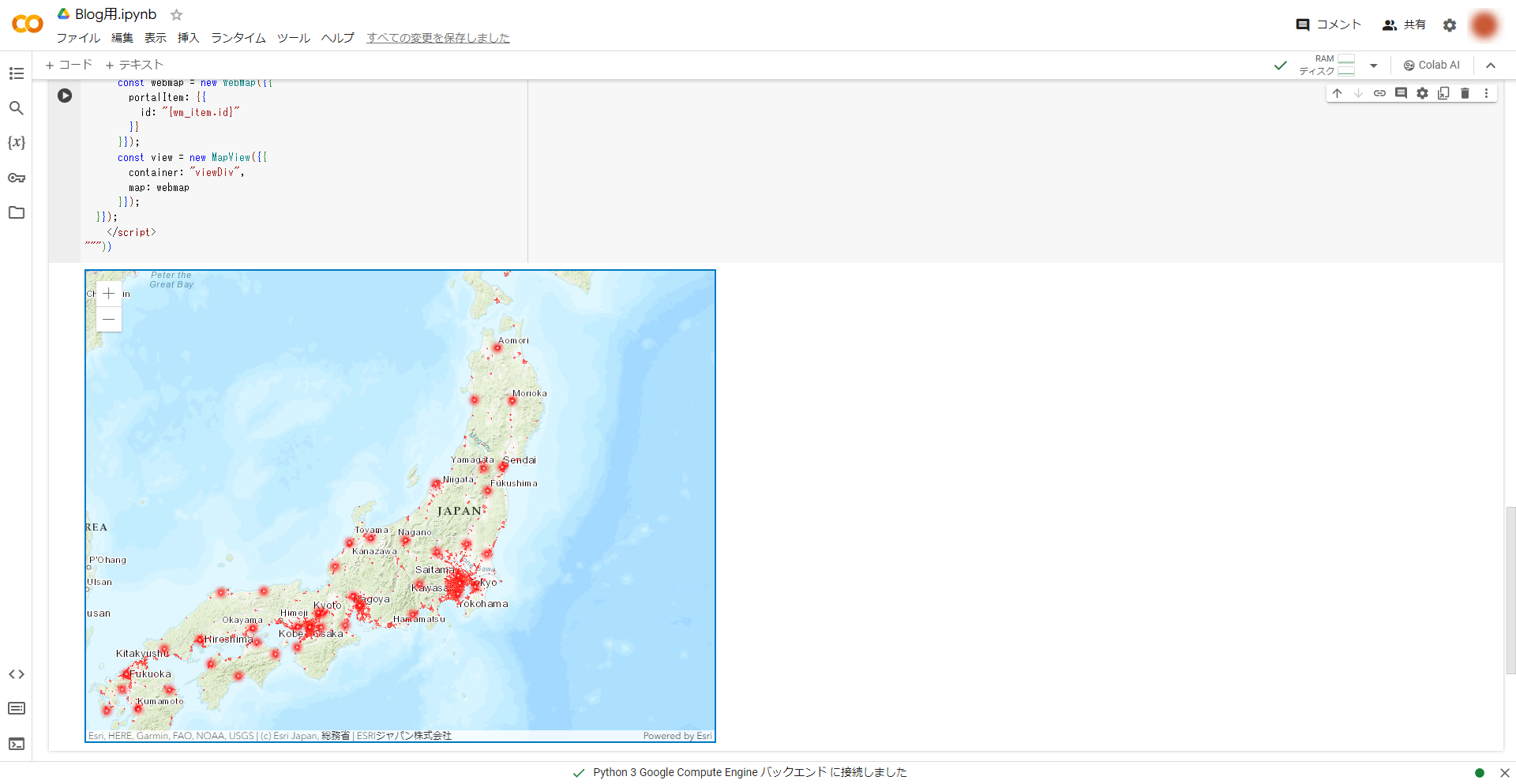
Task: Click the </script> code line
Action: pyautogui.click(x=132, y=233)
